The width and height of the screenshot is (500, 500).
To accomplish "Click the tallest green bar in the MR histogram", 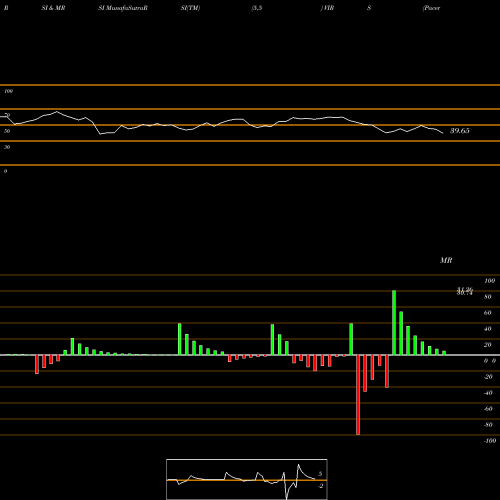I will 394,323.
